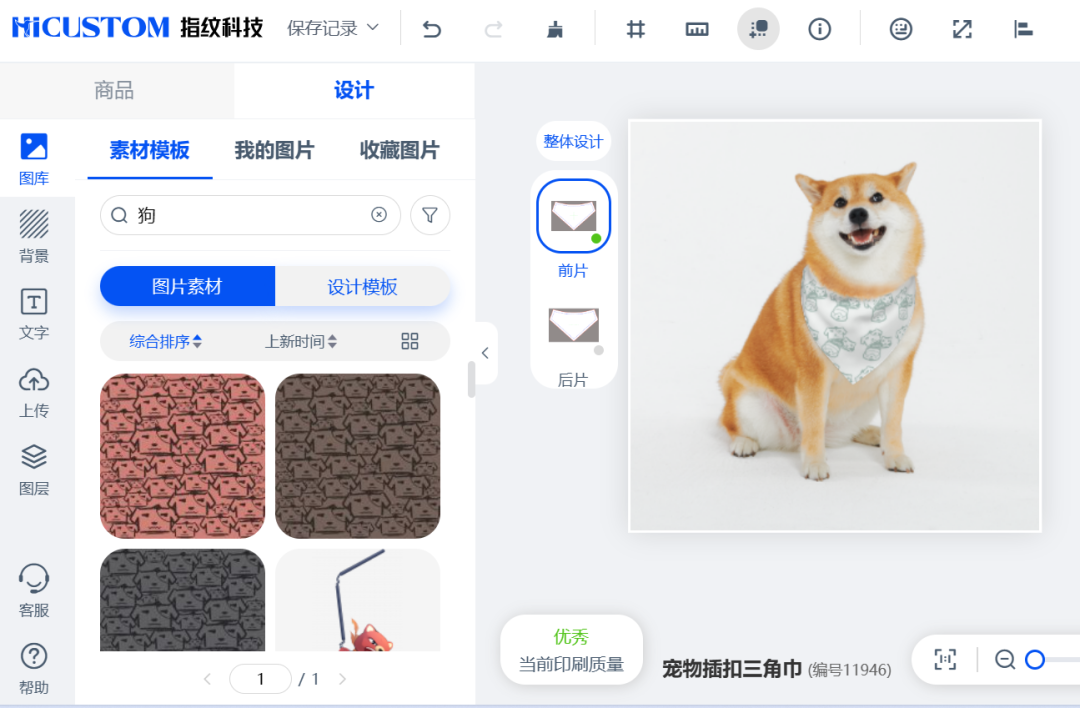Viewport: 1080px width, 708px height.
Task: Enable the filter icon beside search box
Action: 430,215
